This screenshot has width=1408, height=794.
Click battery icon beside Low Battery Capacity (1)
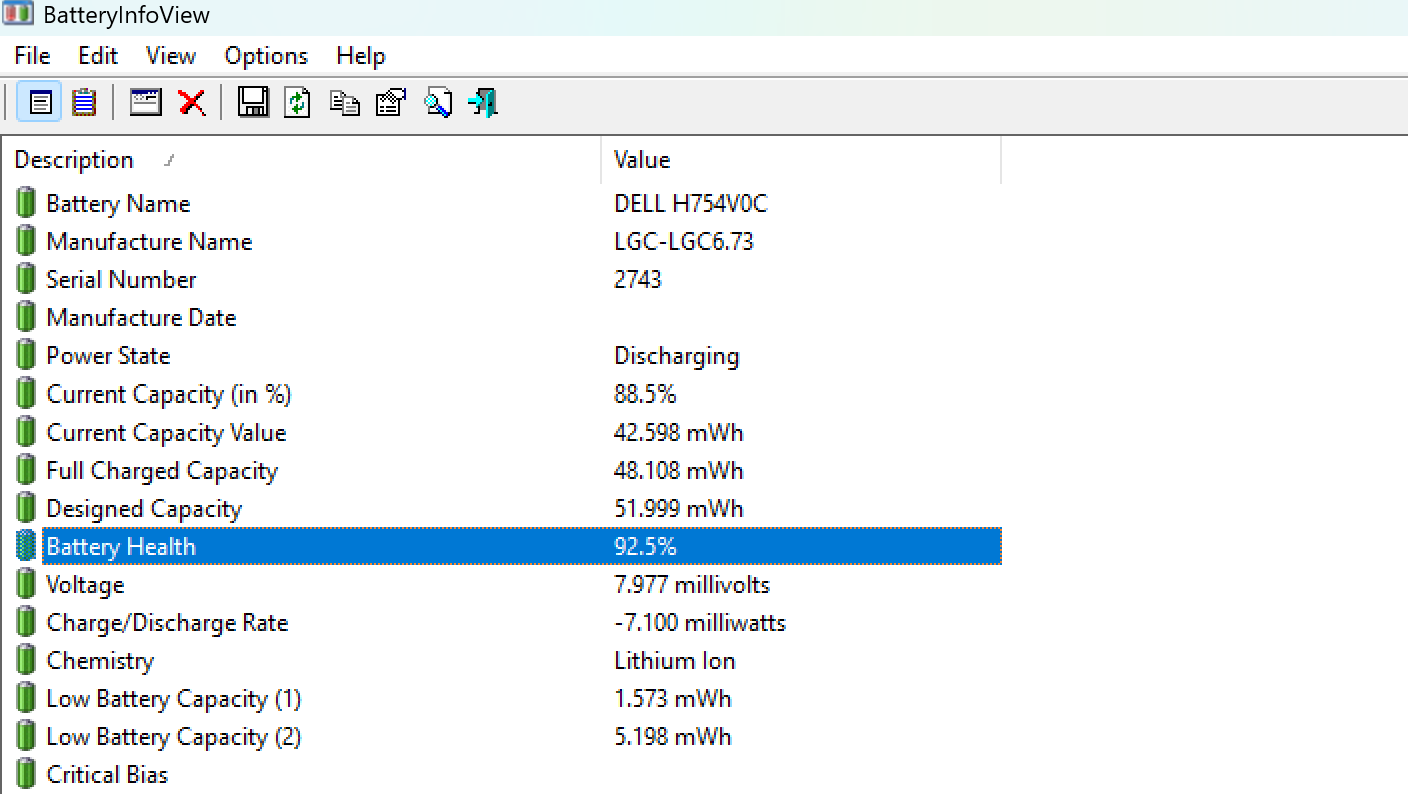(26, 698)
